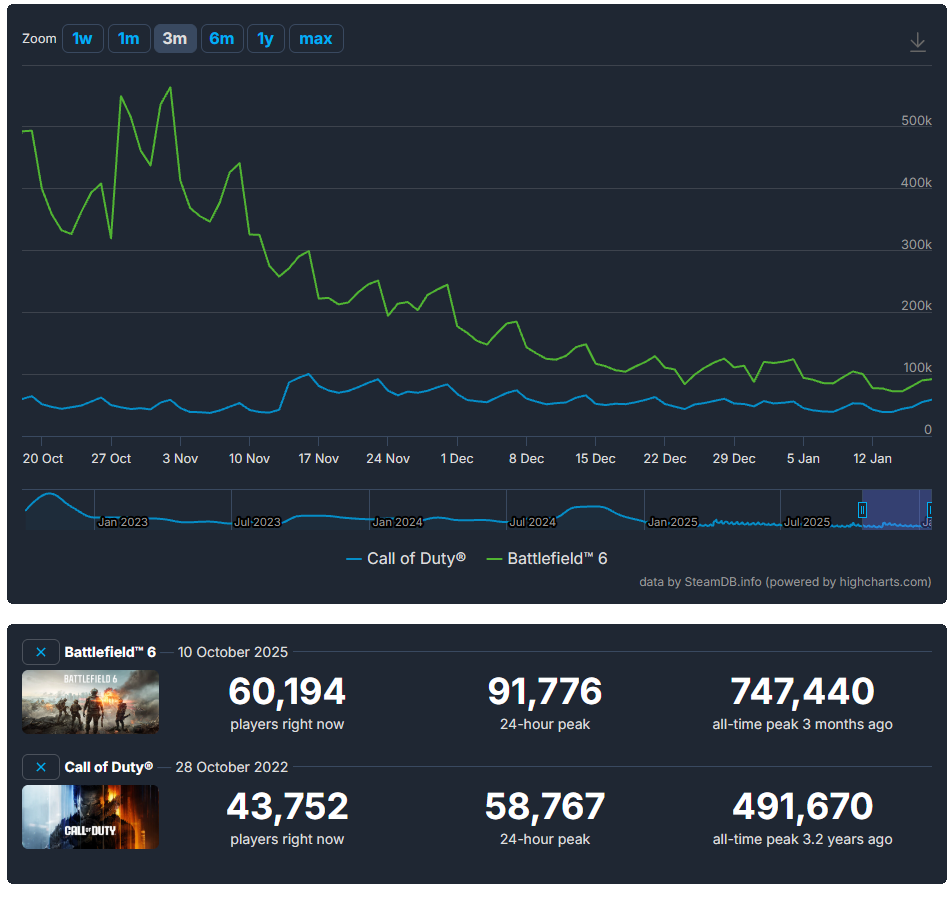
Task: Click the 43,752 players right now value
Action: (x=287, y=806)
